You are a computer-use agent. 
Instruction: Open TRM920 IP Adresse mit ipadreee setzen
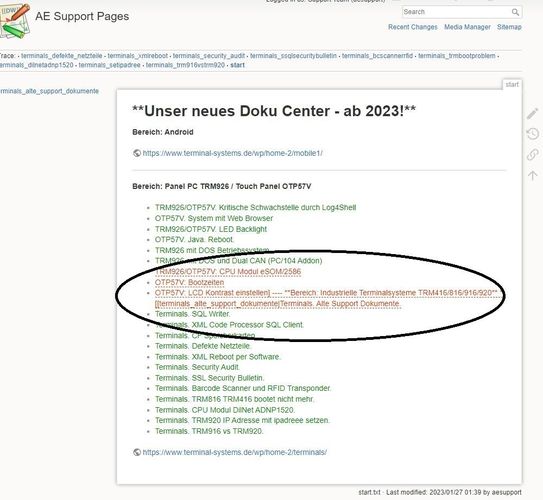click(242, 420)
